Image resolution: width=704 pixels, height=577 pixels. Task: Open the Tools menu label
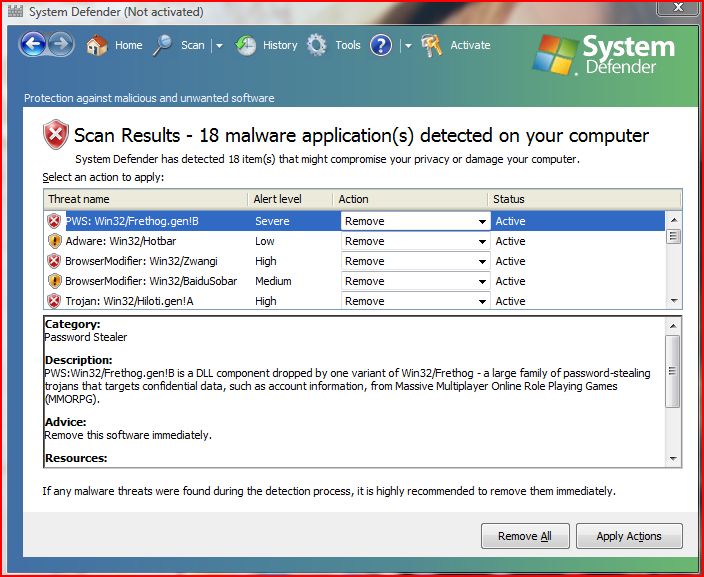click(x=348, y=45)
